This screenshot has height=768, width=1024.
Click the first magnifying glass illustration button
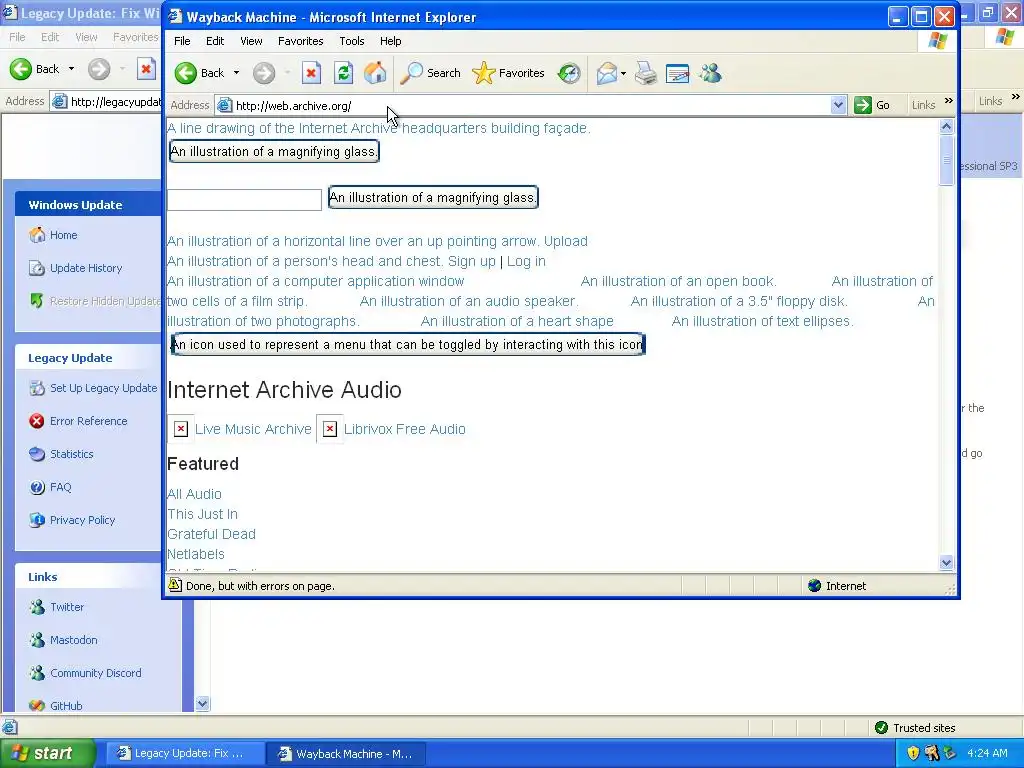click(274, 152)
